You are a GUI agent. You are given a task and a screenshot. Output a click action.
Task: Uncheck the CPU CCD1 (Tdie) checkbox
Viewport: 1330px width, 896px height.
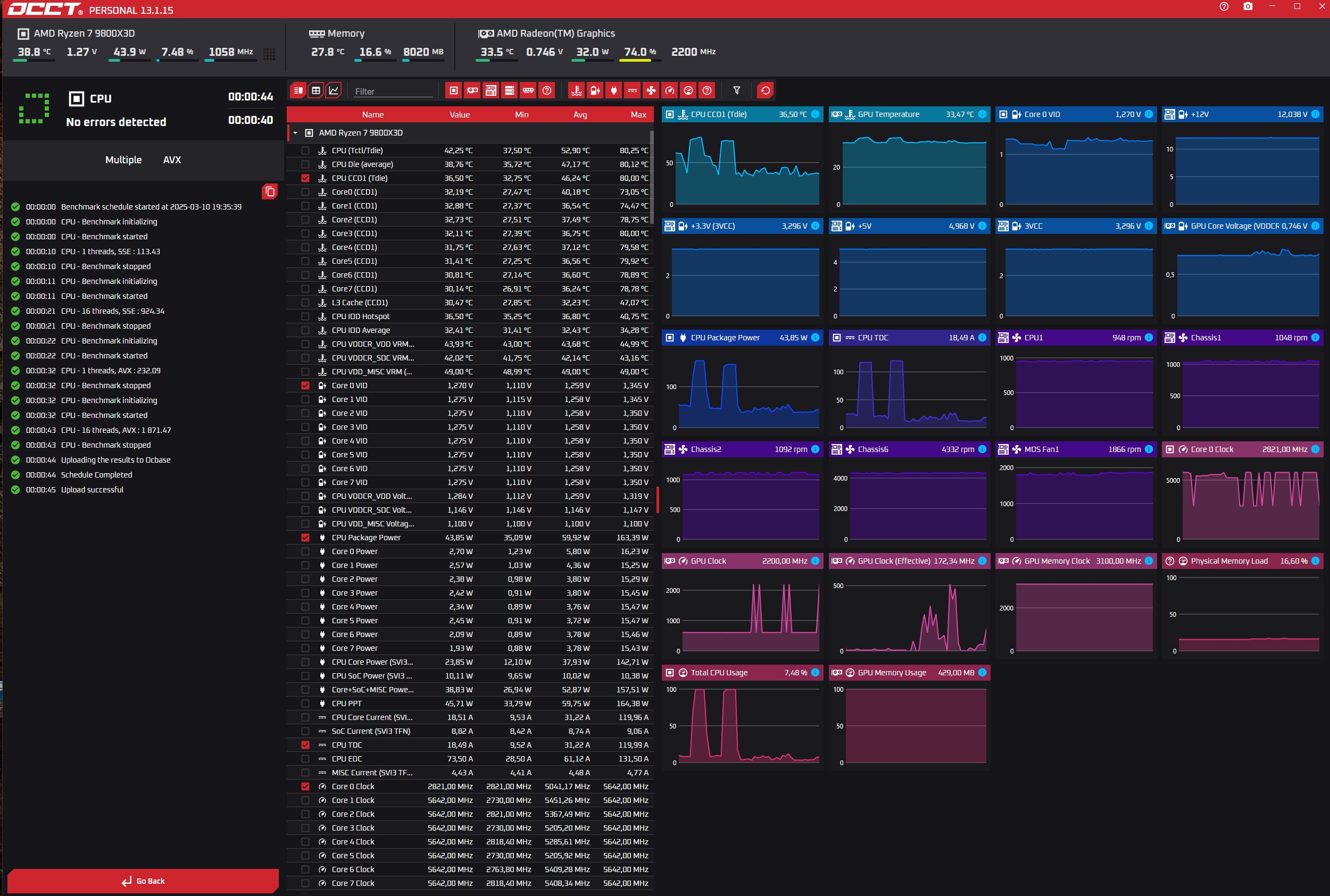point(305,178)
